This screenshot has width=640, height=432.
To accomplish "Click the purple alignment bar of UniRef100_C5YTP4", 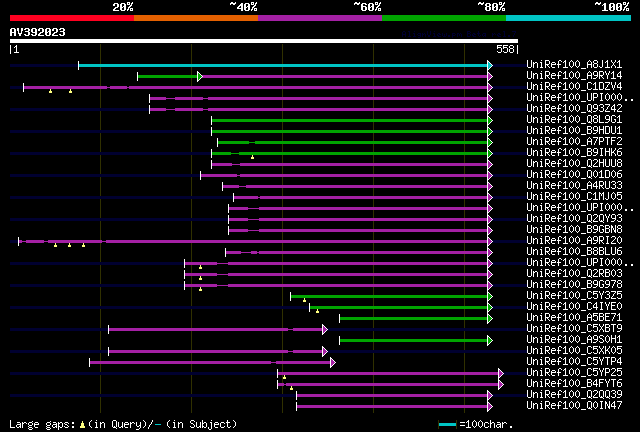I will [x=210, y=362].
